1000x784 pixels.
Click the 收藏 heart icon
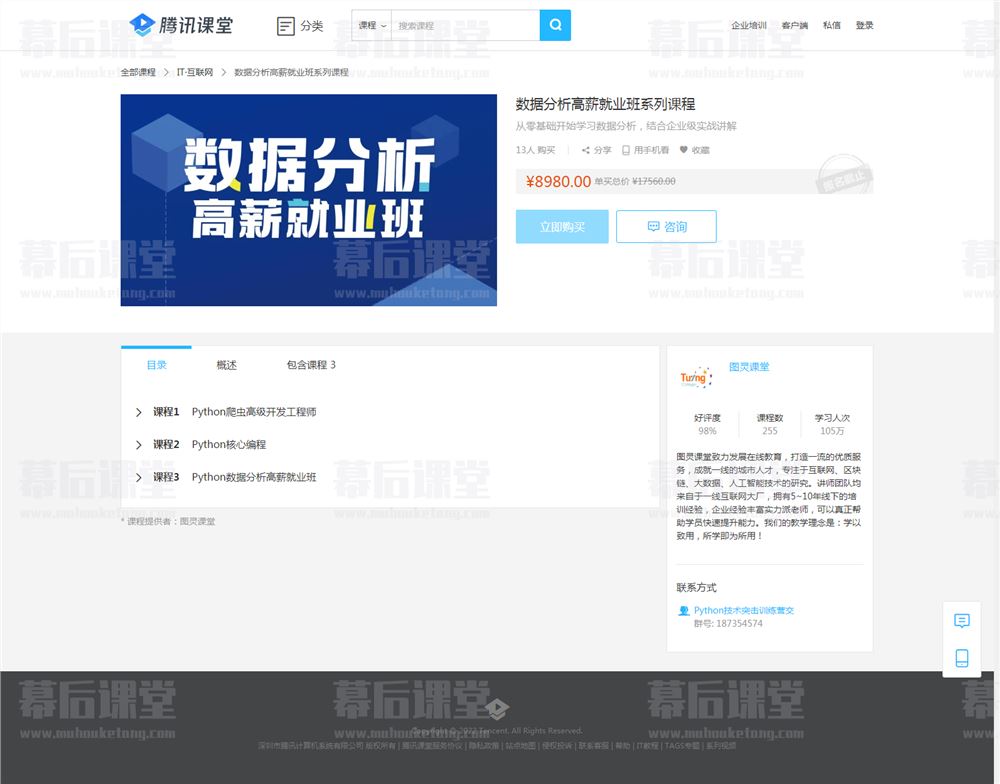pos(684,150)
